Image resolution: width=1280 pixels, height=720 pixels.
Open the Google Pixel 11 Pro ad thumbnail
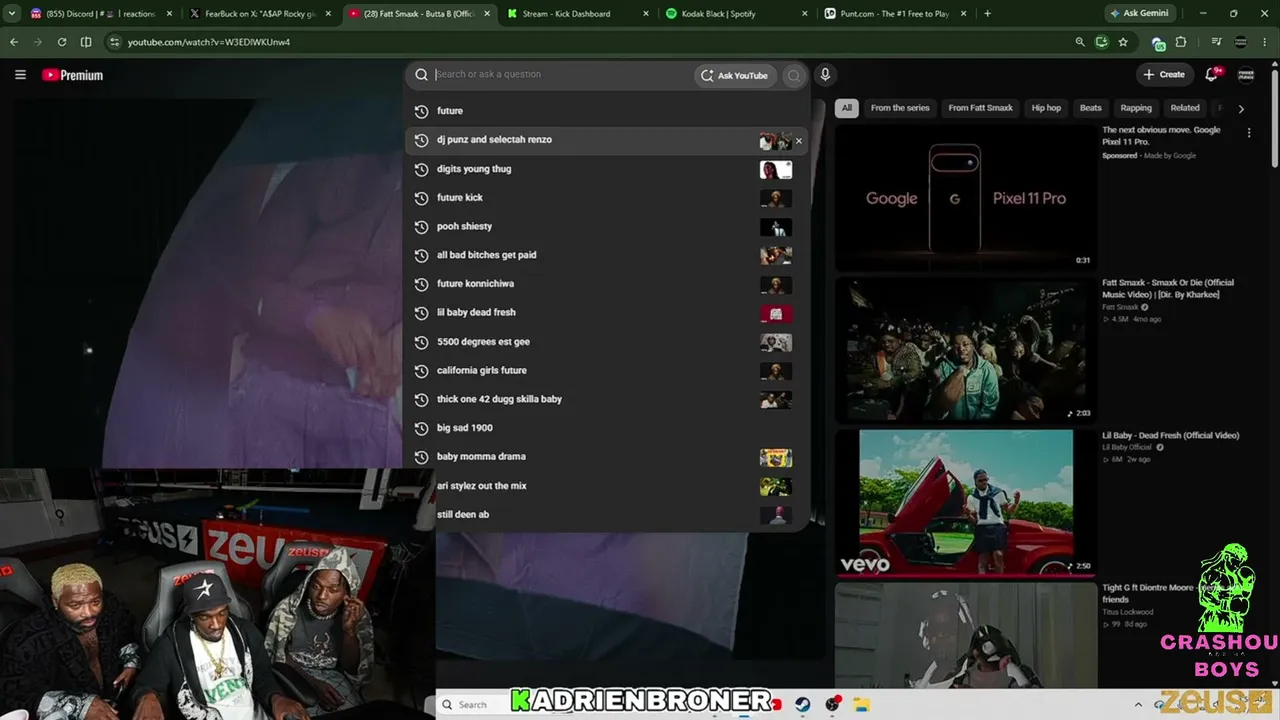[x=965, y=197]
